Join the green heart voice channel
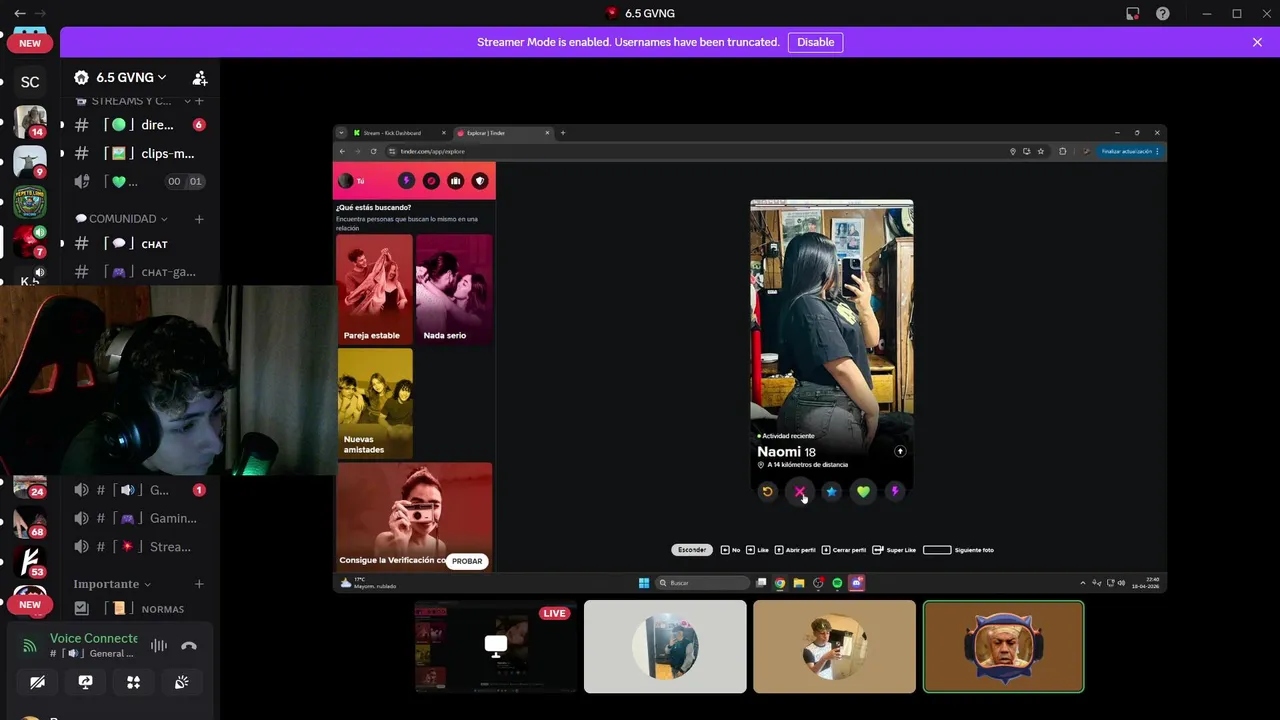The height and width of the screenshot is (720, 1280). [140, 181]
